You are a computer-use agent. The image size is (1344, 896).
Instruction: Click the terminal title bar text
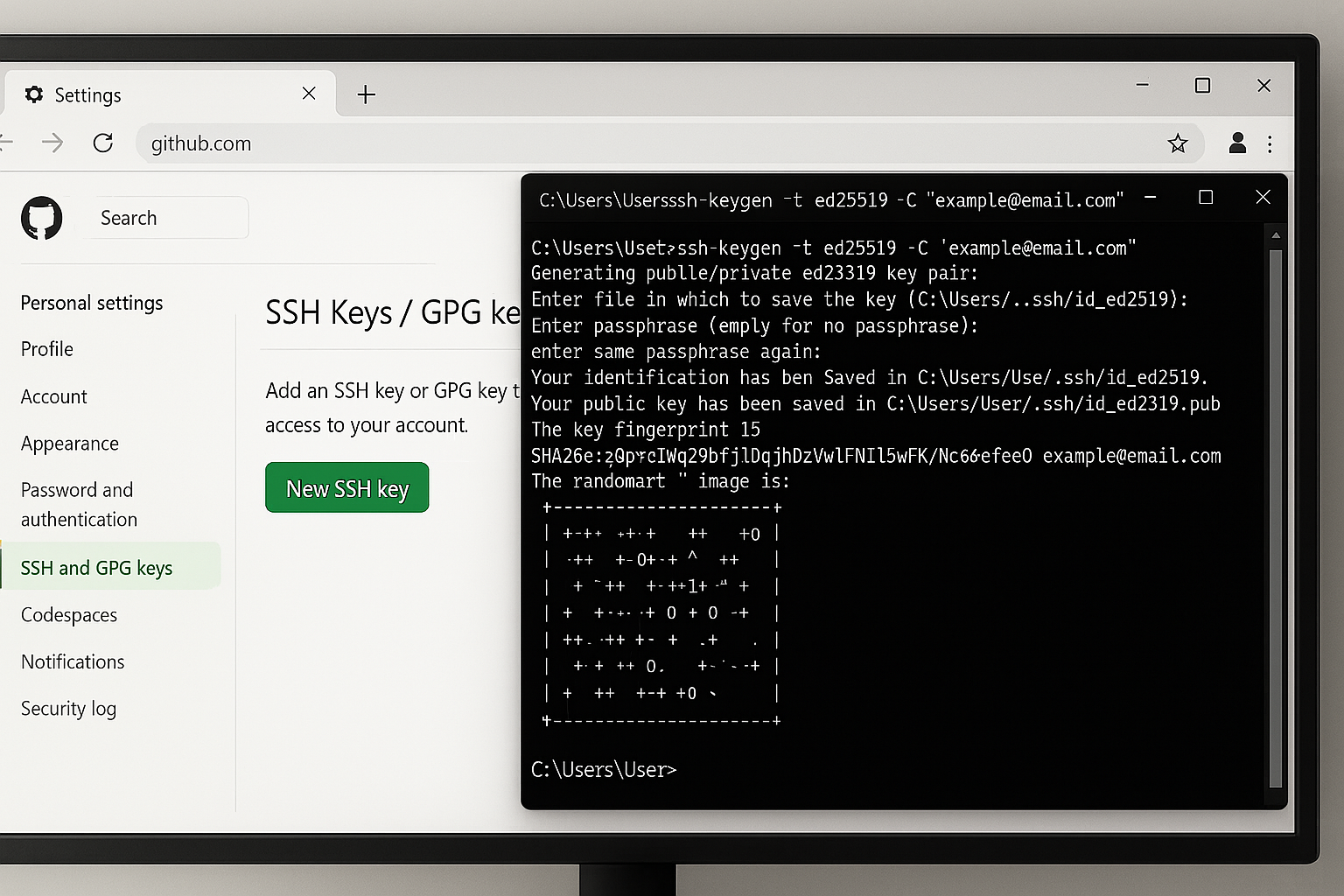pos(830,200)
